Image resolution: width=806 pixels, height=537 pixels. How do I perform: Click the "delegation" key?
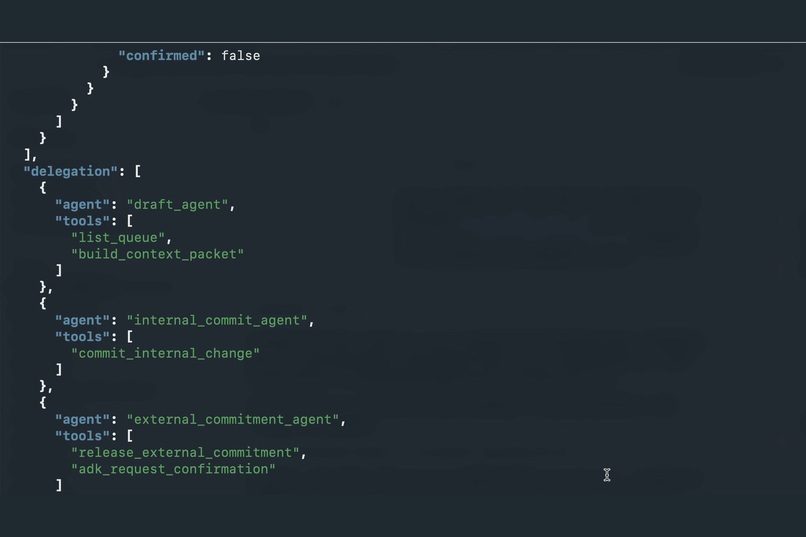(x=70, y=171)
